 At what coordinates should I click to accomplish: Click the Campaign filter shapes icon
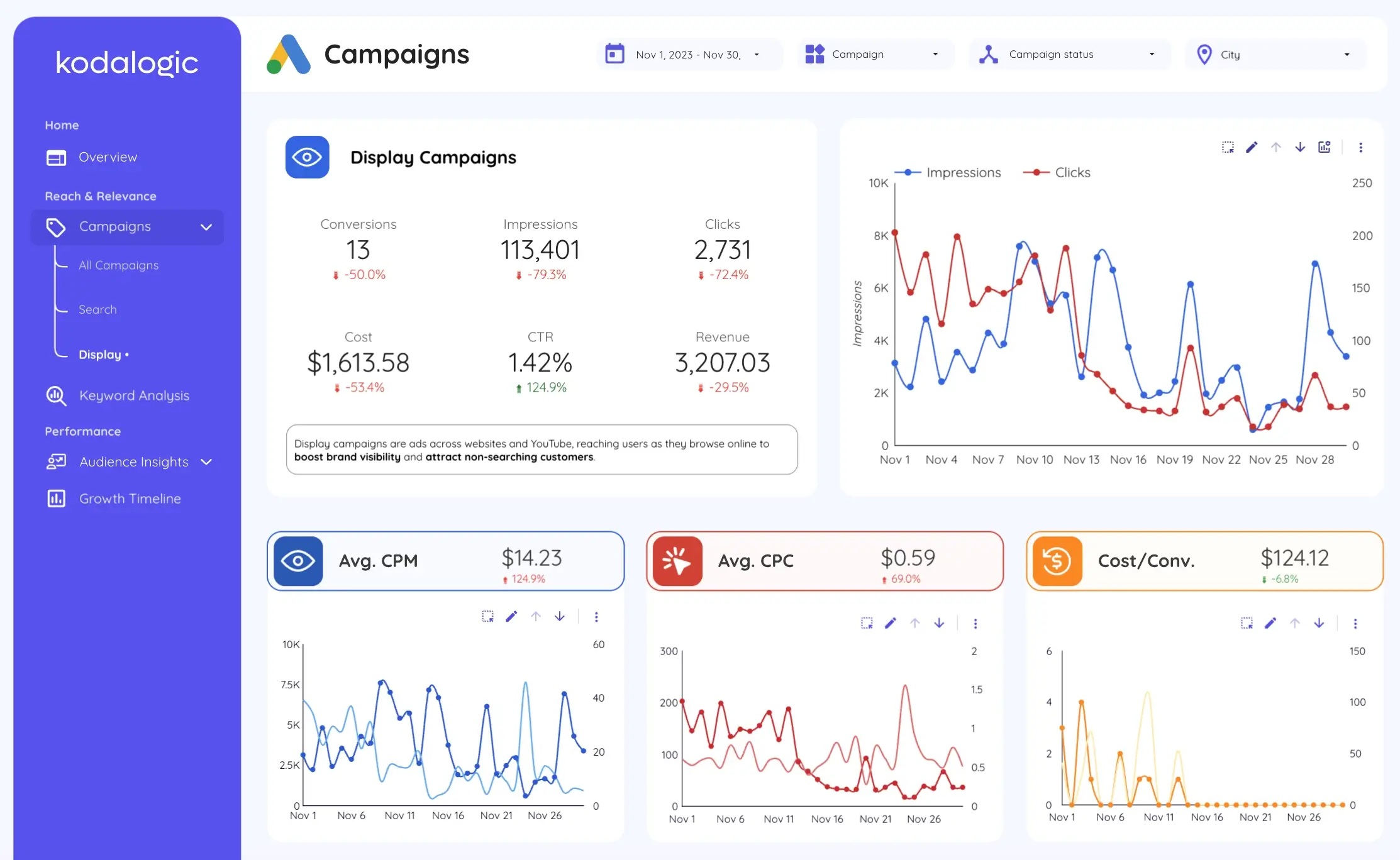814,54
